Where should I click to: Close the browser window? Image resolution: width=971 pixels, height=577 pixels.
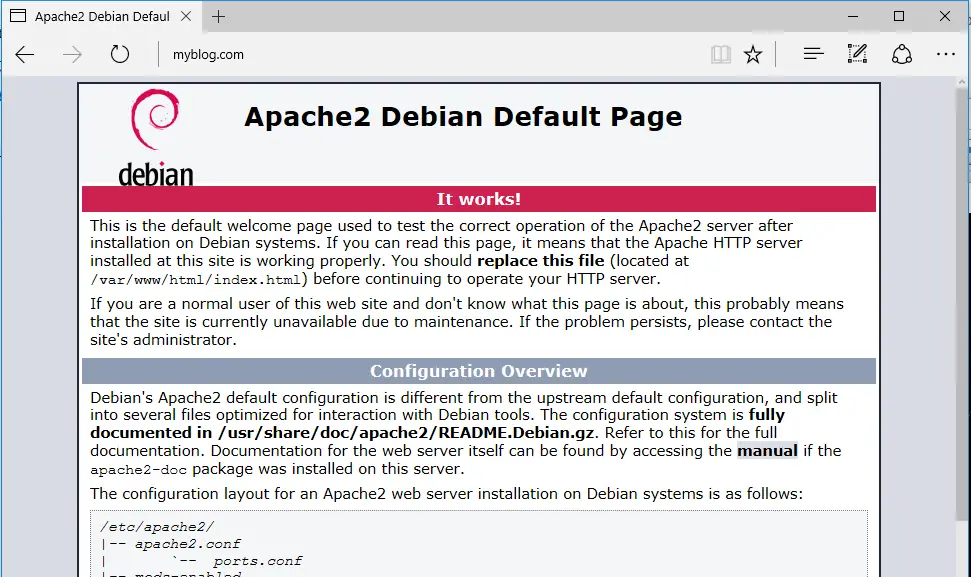(x=945, y=17)
